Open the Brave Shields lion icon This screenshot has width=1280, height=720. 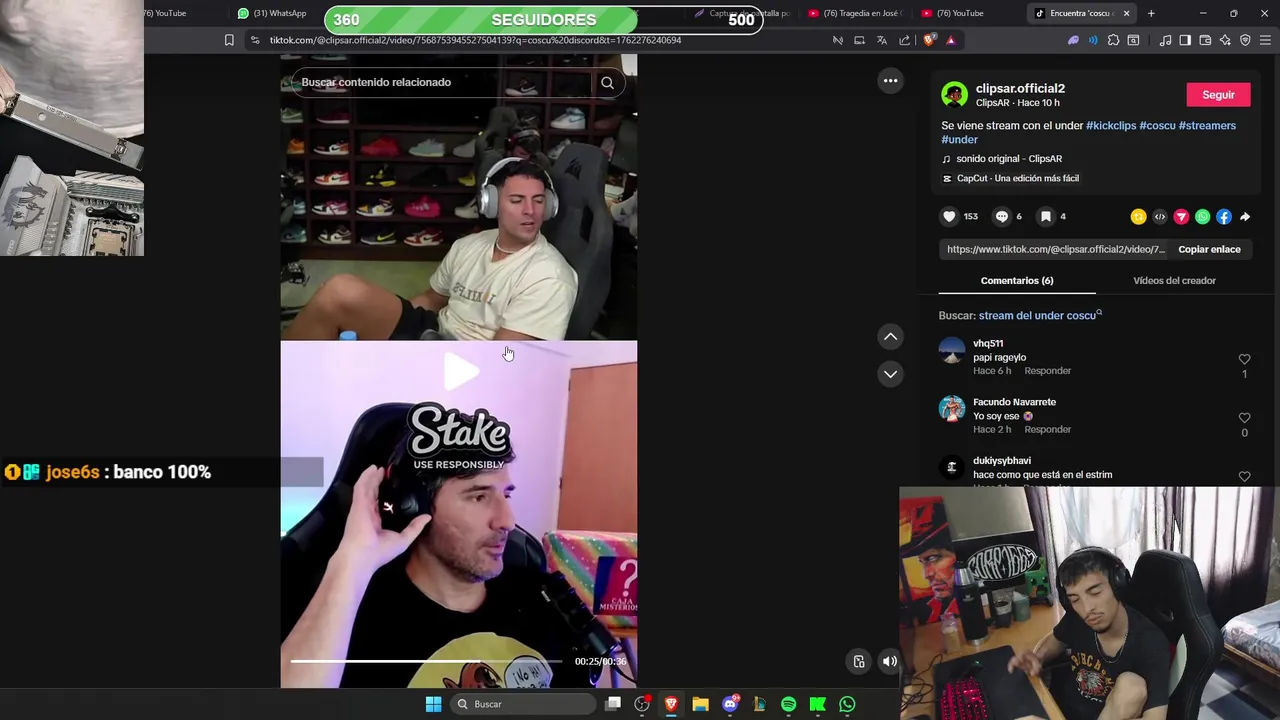929,40
